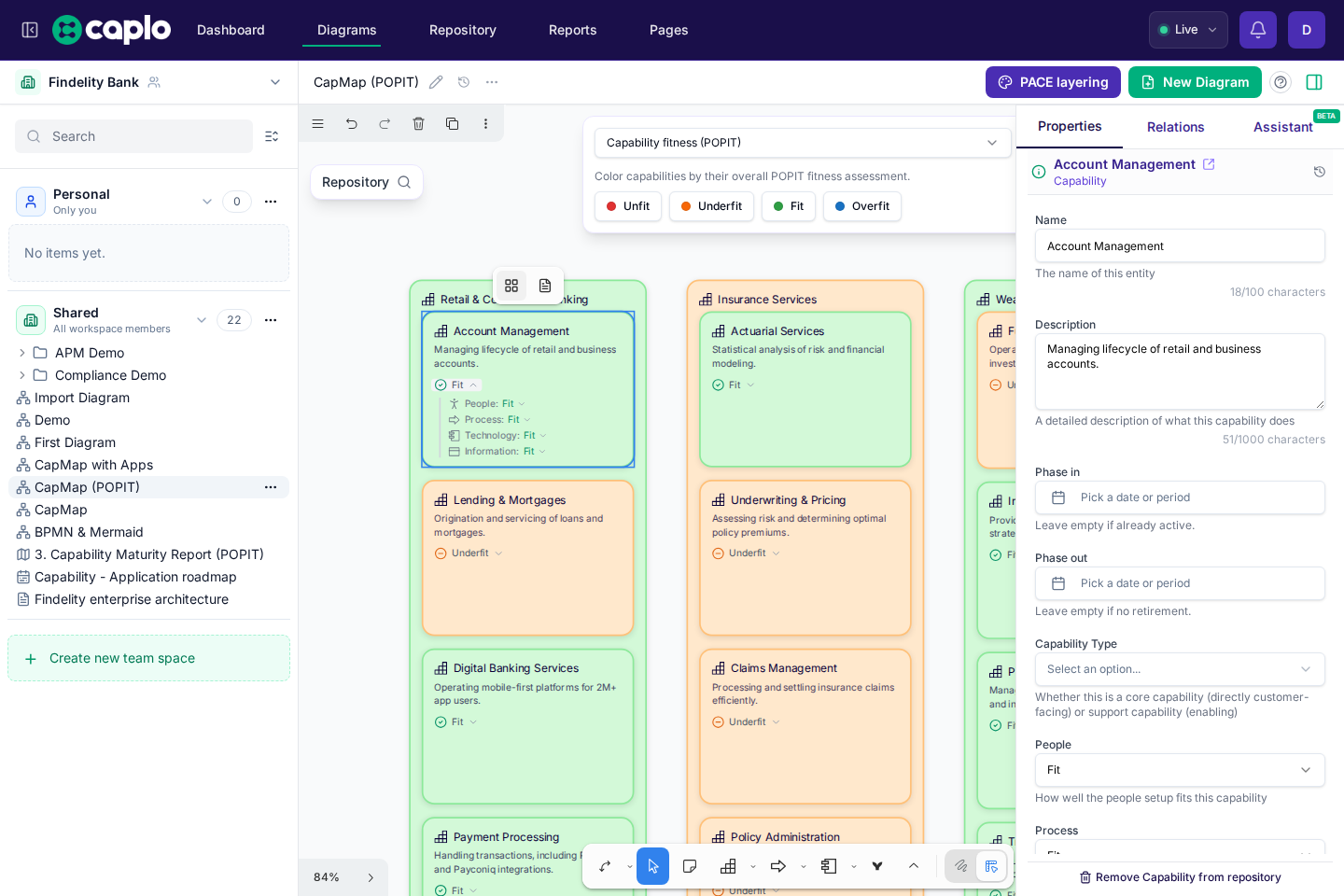Toggle the Underfit color filter
The width and height of the screenshot is (1344, 896).
(712, 206)
